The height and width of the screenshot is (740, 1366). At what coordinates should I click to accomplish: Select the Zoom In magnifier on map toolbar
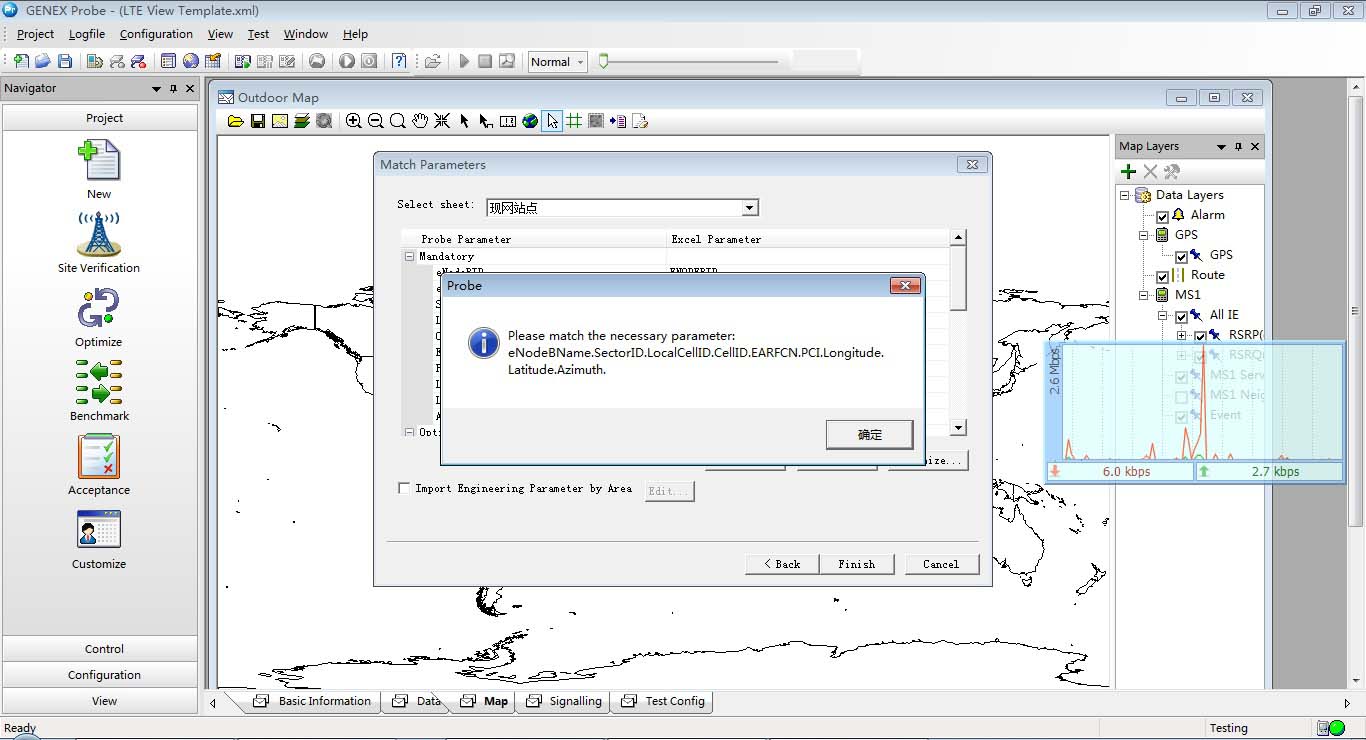(354, 121)
